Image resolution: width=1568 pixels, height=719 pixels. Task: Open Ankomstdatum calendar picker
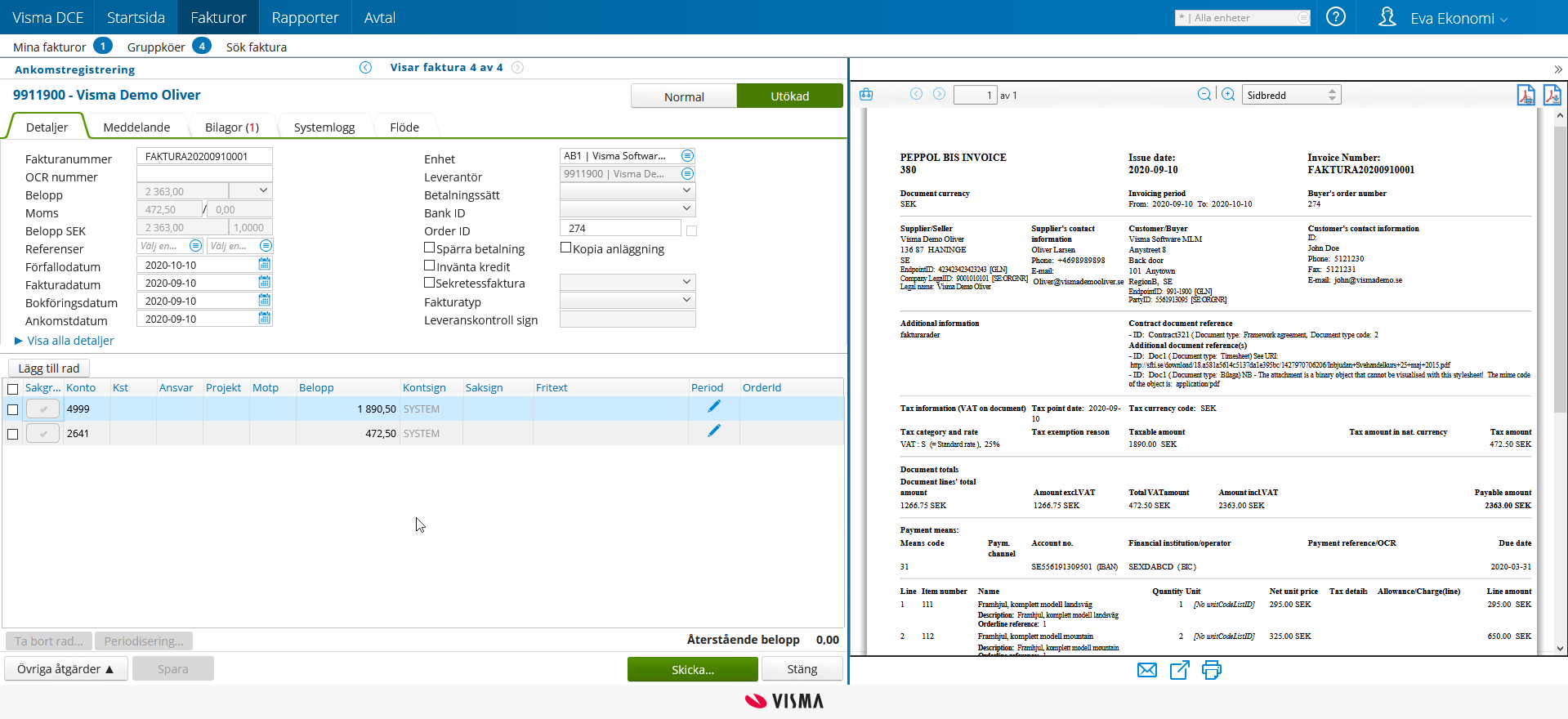[x=265, y=318]
